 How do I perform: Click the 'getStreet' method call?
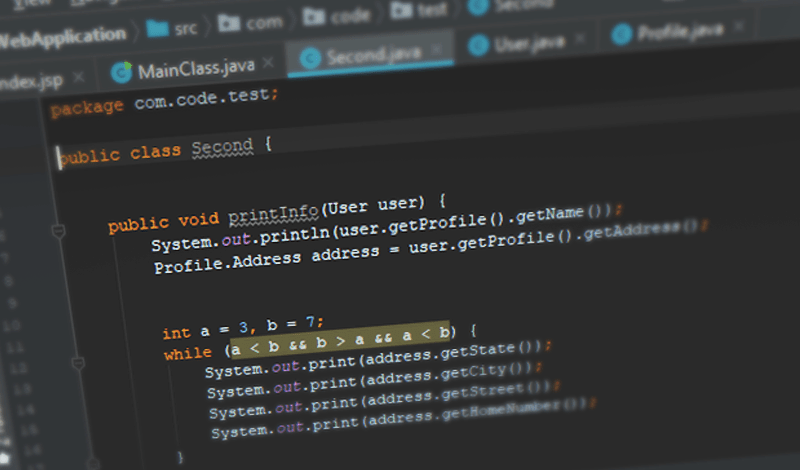483,392
